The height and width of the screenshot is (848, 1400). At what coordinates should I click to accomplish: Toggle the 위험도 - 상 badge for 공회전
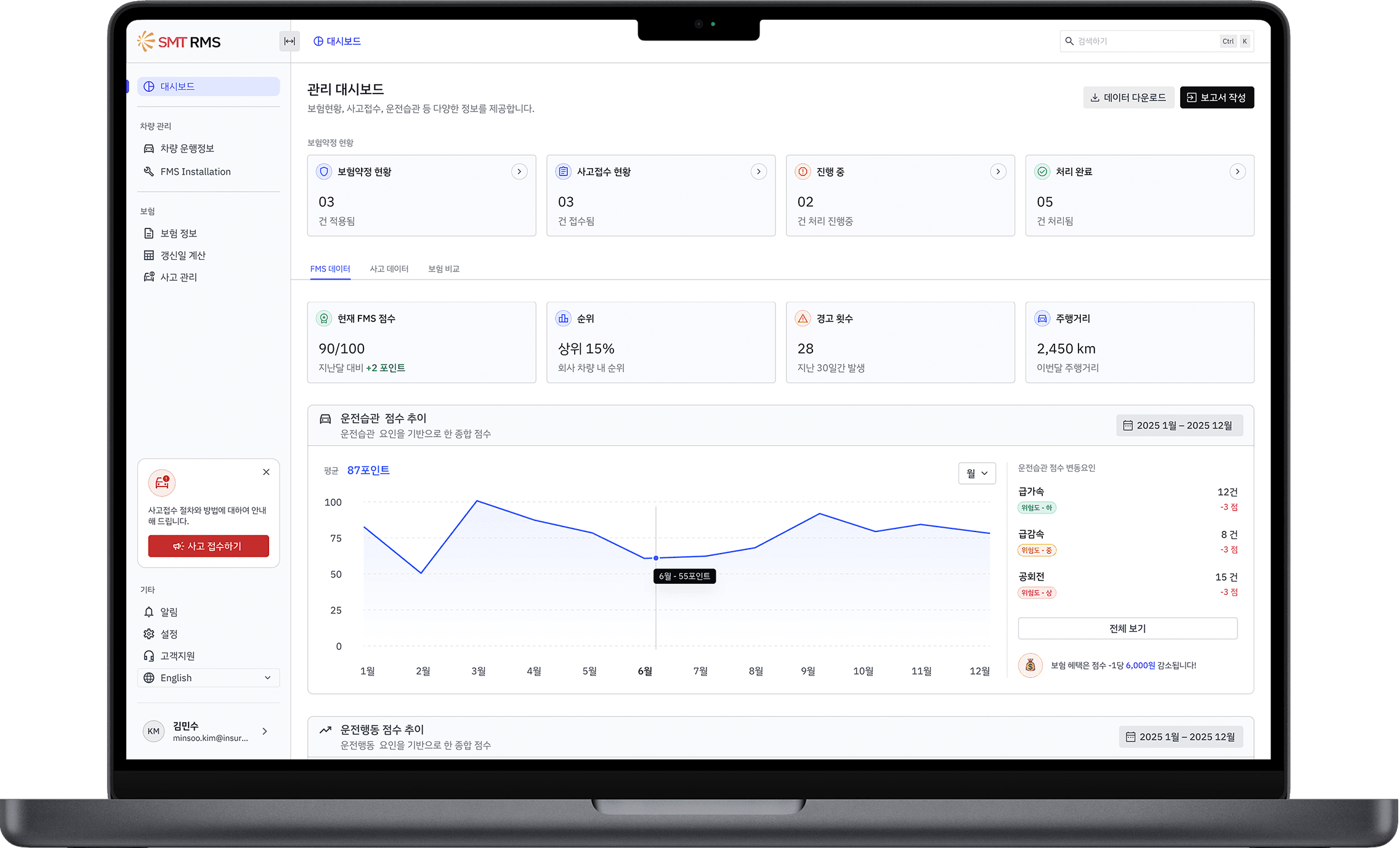pos(1037,592)
